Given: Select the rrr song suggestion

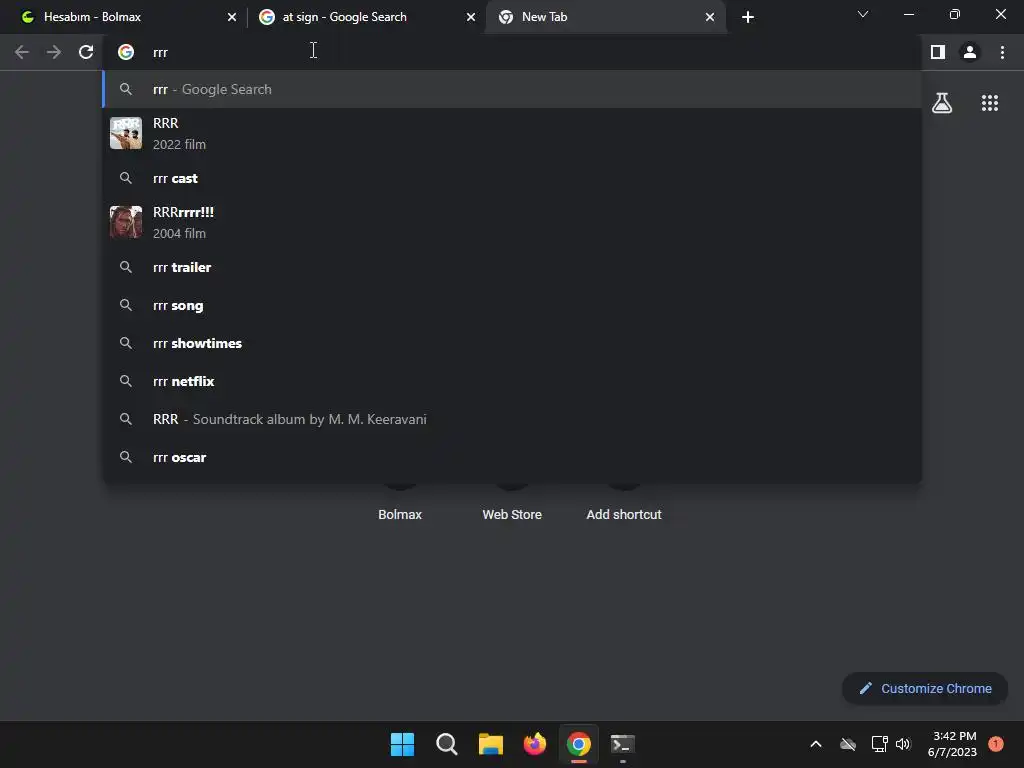Looking at the screenshot, I should click(x=512, y=305).
